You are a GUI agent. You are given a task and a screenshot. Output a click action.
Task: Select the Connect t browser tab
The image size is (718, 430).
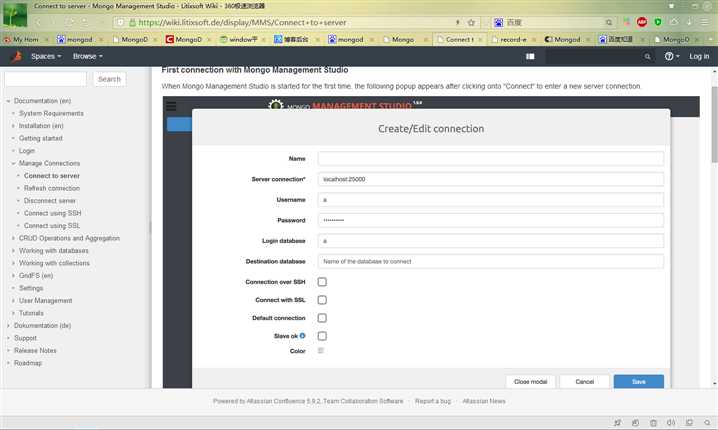pyautogui.click(x=459, y=39)
